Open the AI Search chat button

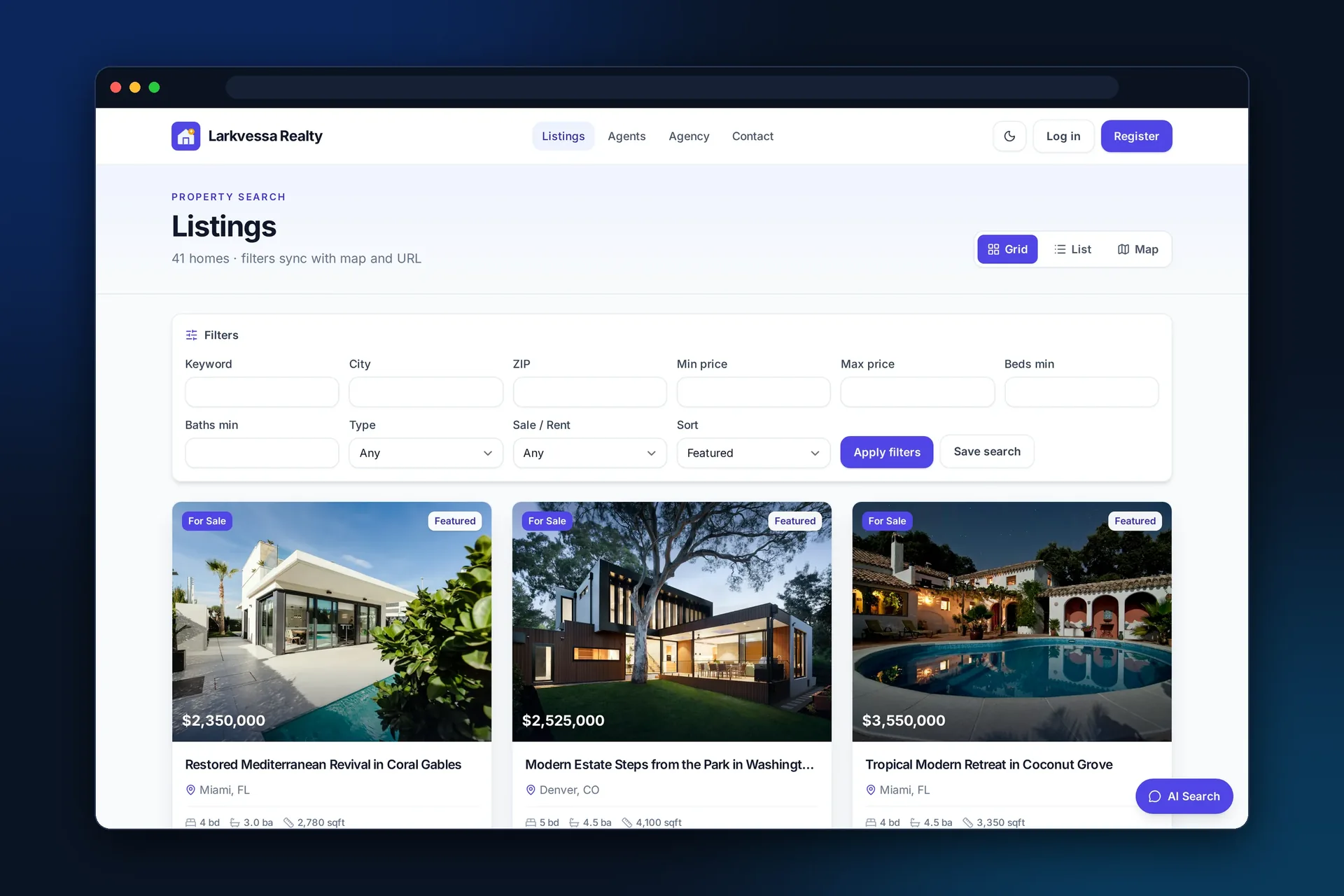click(x=1184, y=796)
